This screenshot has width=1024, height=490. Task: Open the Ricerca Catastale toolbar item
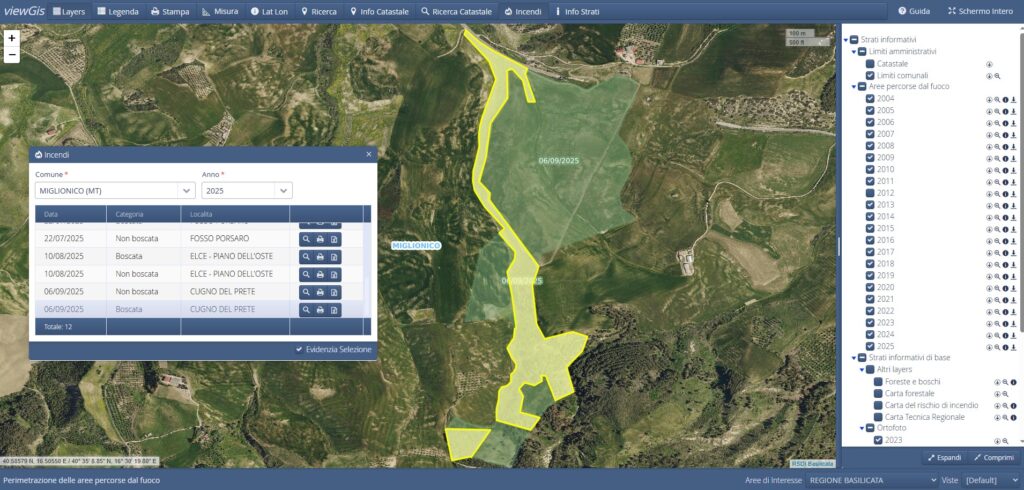pos(456,11)
